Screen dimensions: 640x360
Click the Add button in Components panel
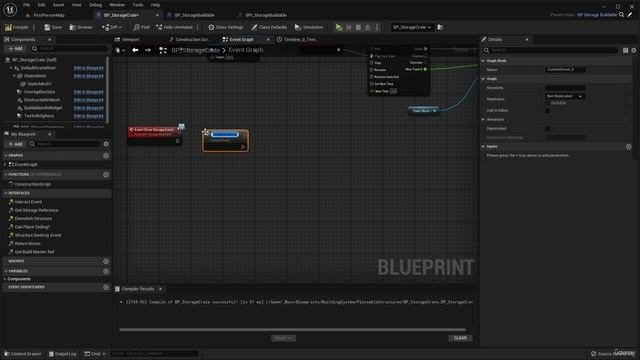[x=16, y=49]
